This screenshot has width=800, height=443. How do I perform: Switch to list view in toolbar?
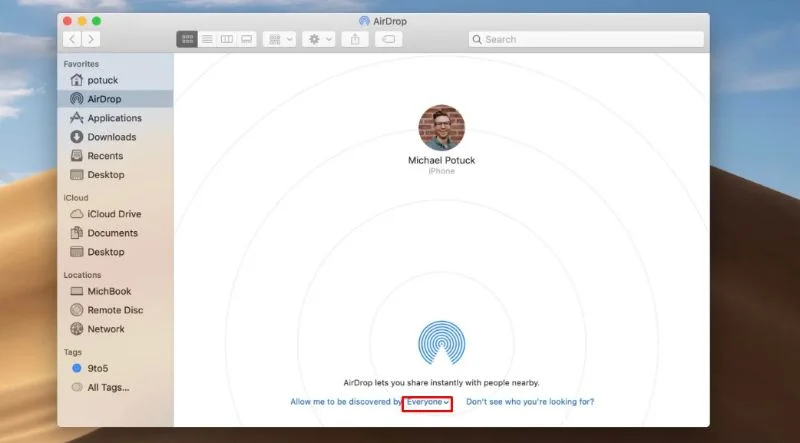207,39
